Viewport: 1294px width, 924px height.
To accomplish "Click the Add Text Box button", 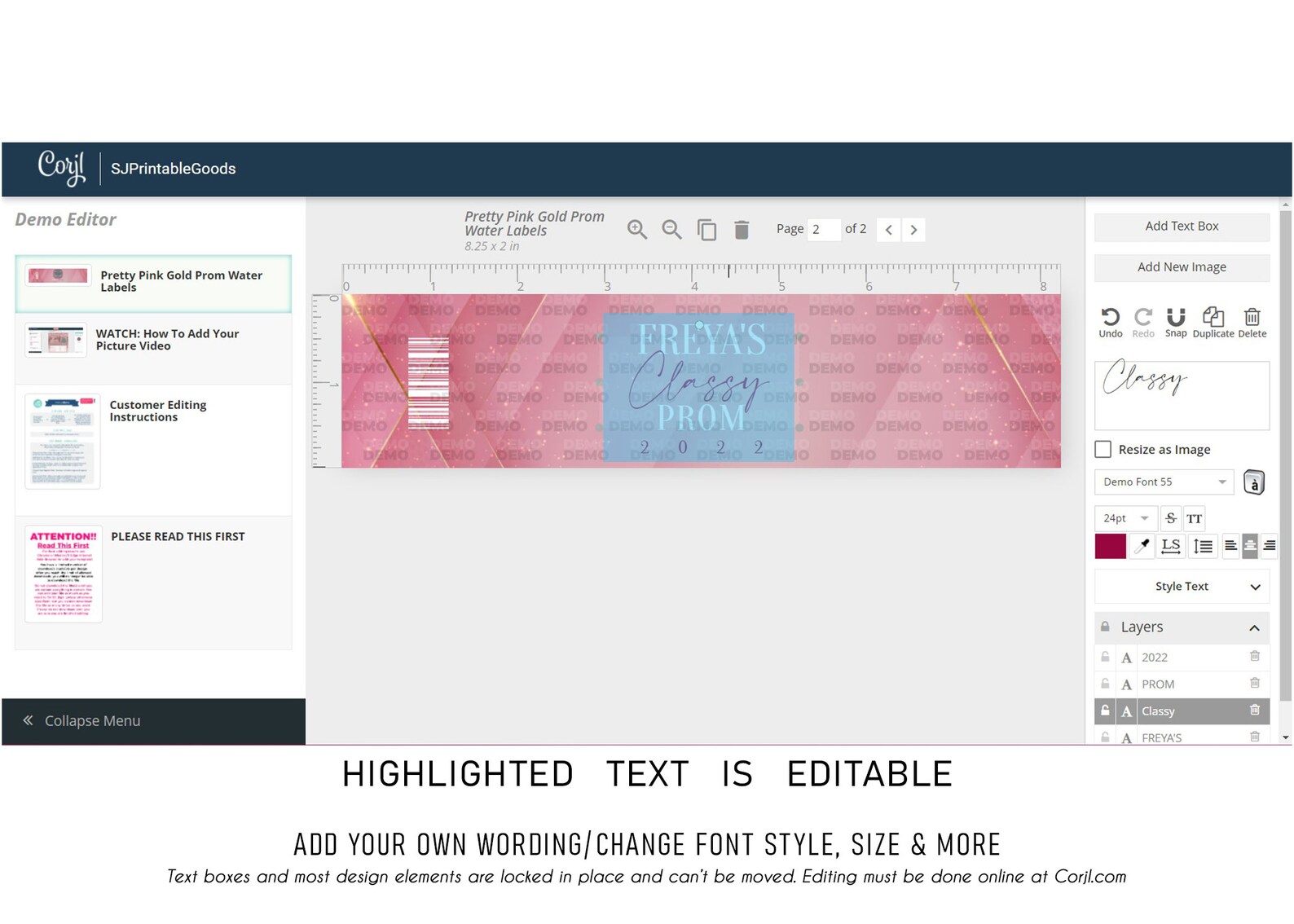I will pyautogui.click(x=1182, y=227).
